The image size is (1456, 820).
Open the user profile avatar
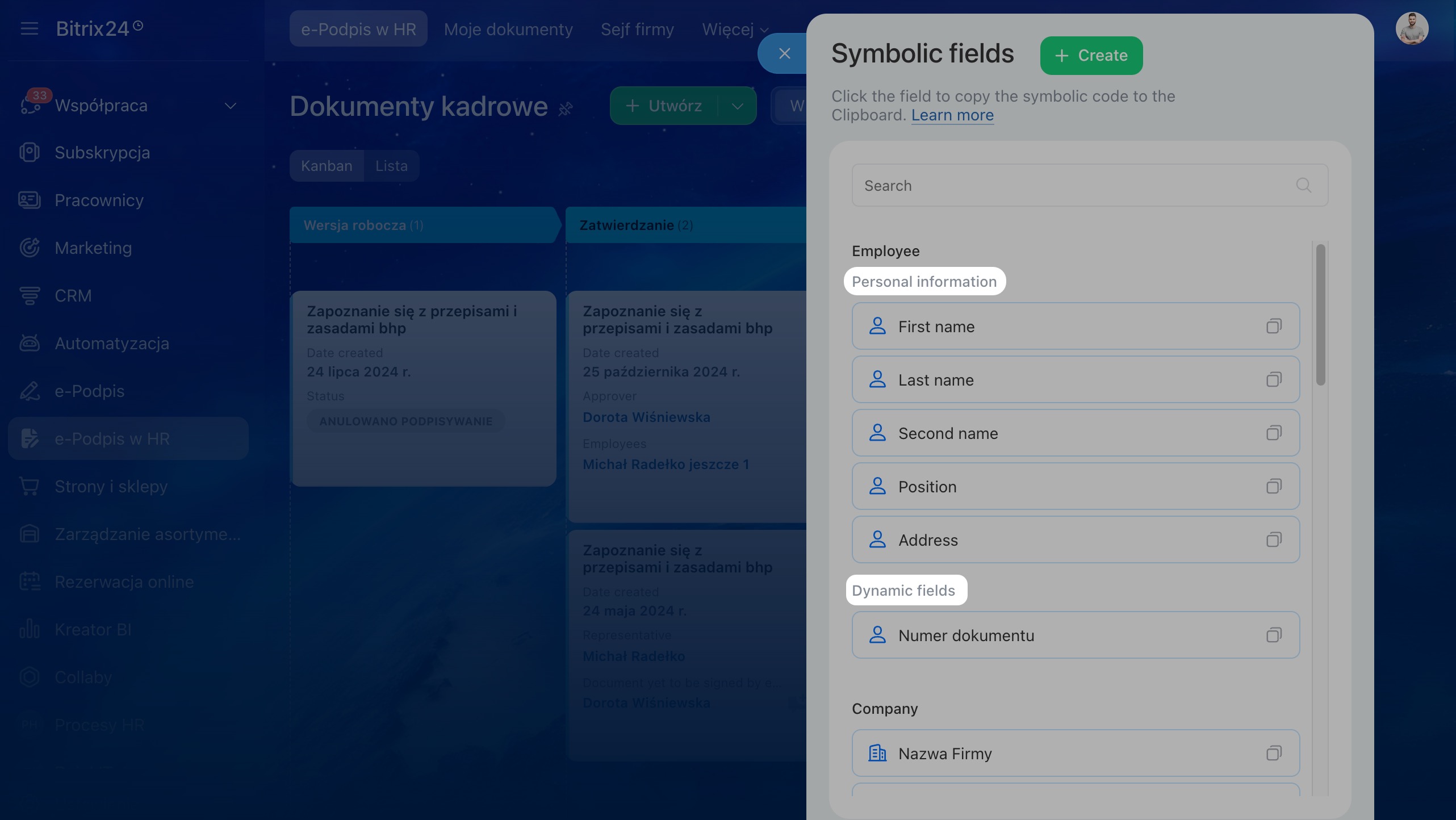(x=1412, y=28)
